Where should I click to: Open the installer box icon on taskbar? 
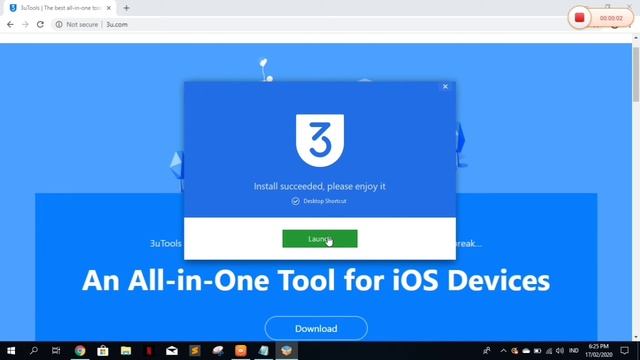click(x=287, y=351)
